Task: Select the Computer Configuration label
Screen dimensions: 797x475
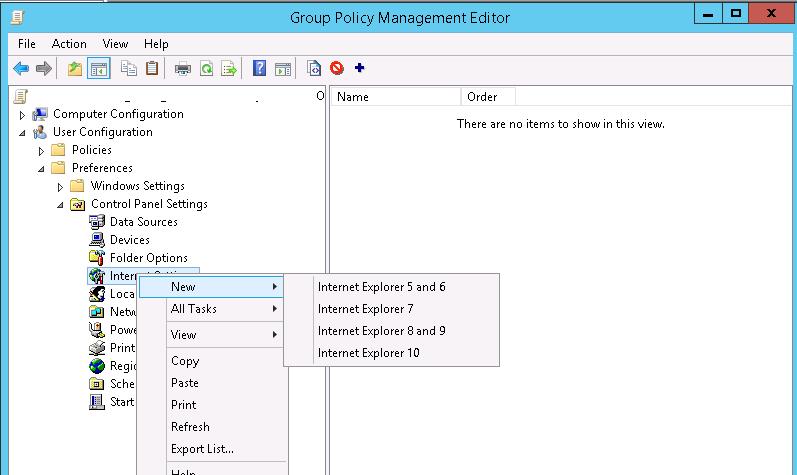Action: coord(118,114)
